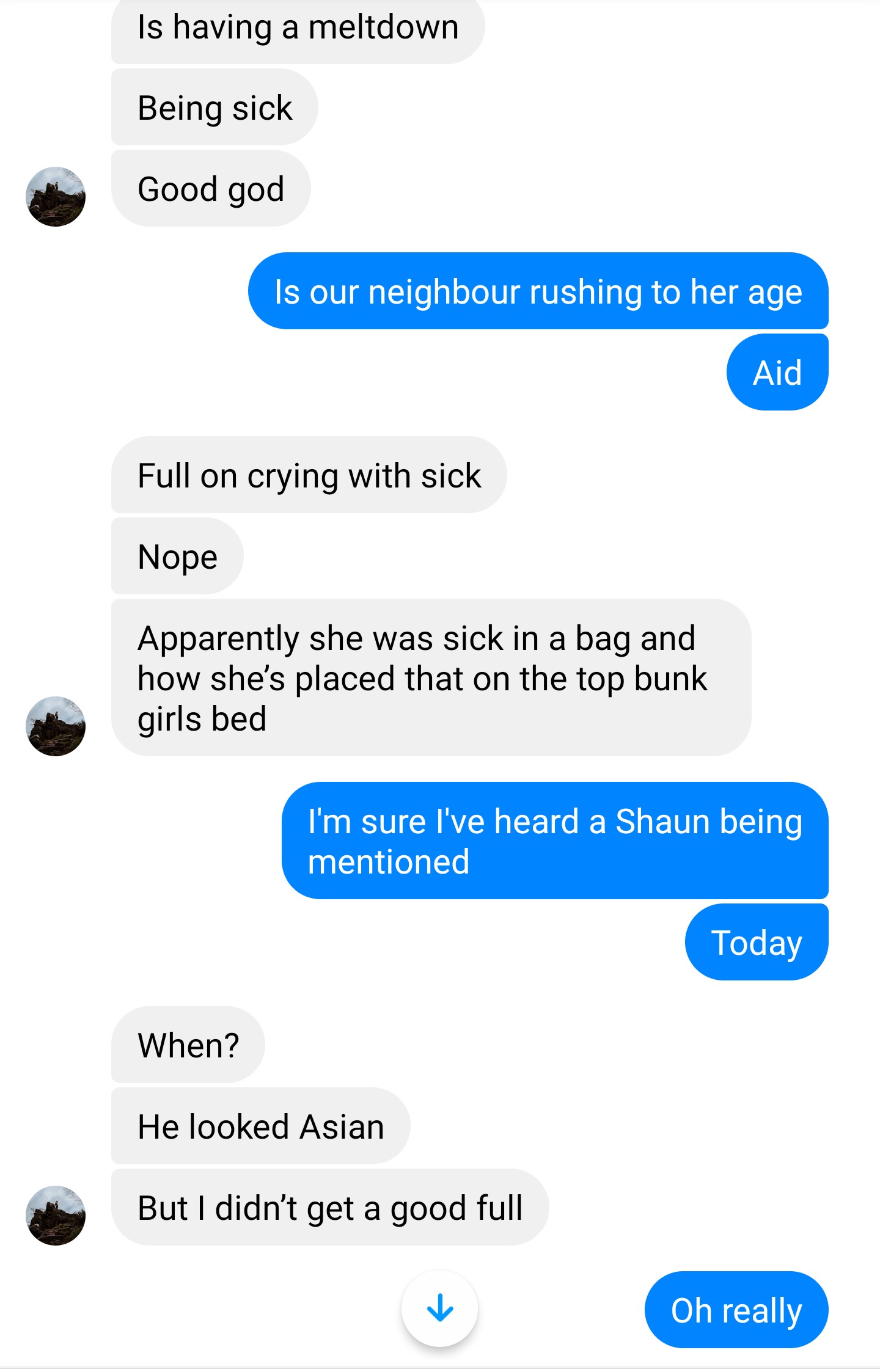Image resolution: width=880 pixels, height=1372 pixels.
Task: Tap the avatar beside the 'girls bed' message
Action: click(x=56, y=726)
